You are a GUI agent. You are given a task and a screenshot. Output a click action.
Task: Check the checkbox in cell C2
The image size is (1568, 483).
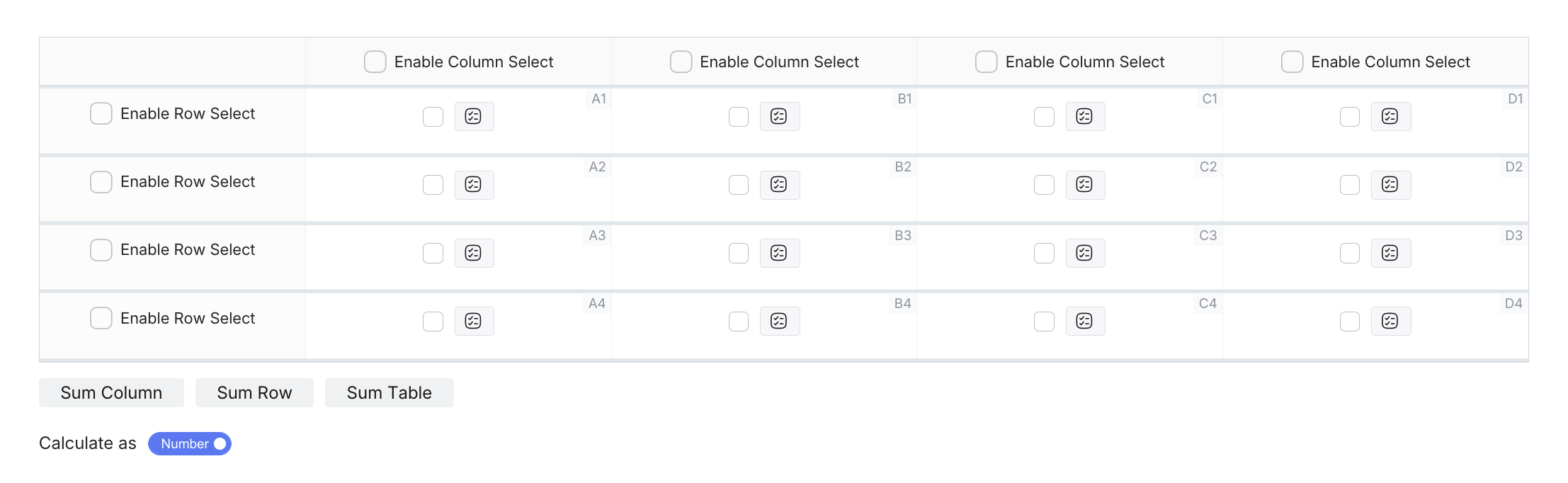pyautogui.click(x=1045, y=185)
